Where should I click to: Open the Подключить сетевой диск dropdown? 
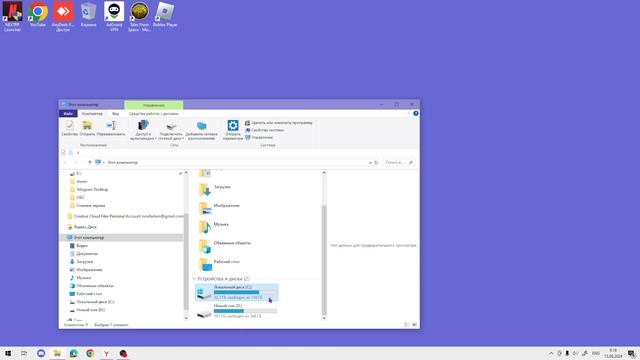(171, 130)
